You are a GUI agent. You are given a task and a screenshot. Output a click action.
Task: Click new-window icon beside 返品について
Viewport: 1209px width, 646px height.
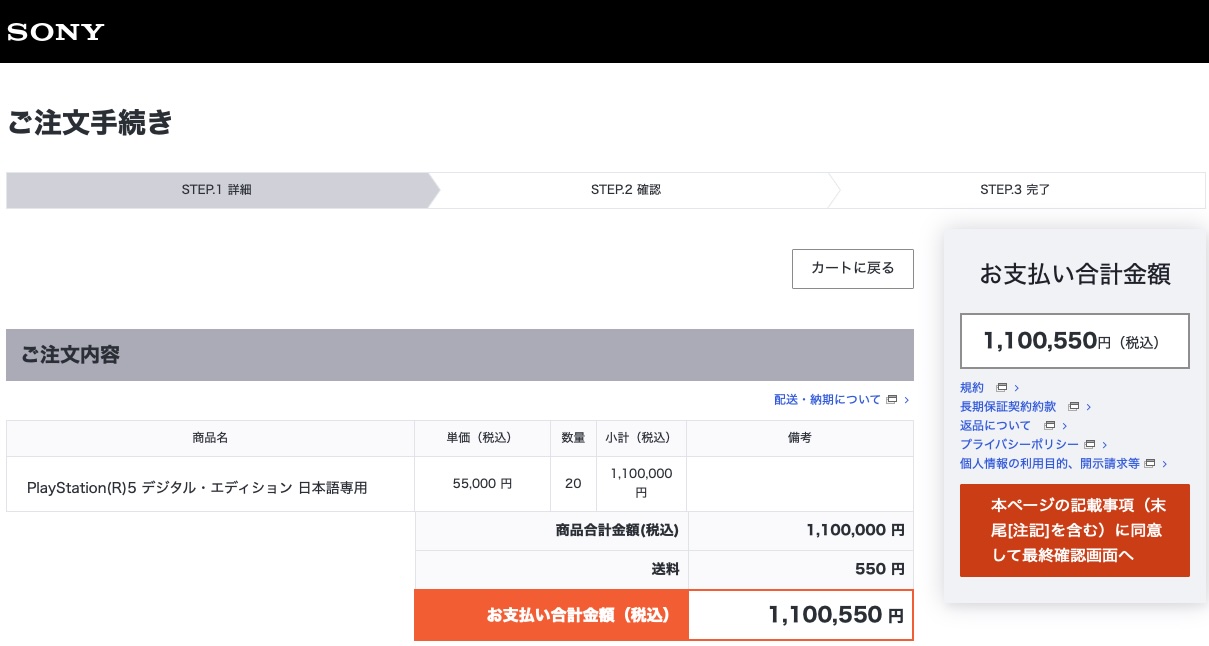(x=1049, y=426)
